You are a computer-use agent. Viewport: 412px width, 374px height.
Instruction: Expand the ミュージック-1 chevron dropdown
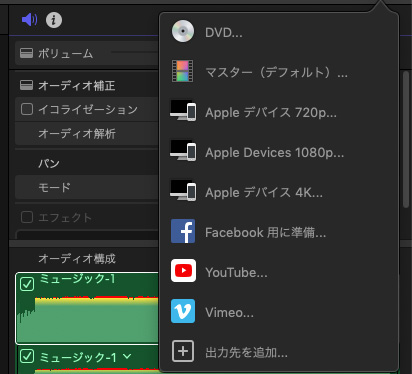coord(127,356)
